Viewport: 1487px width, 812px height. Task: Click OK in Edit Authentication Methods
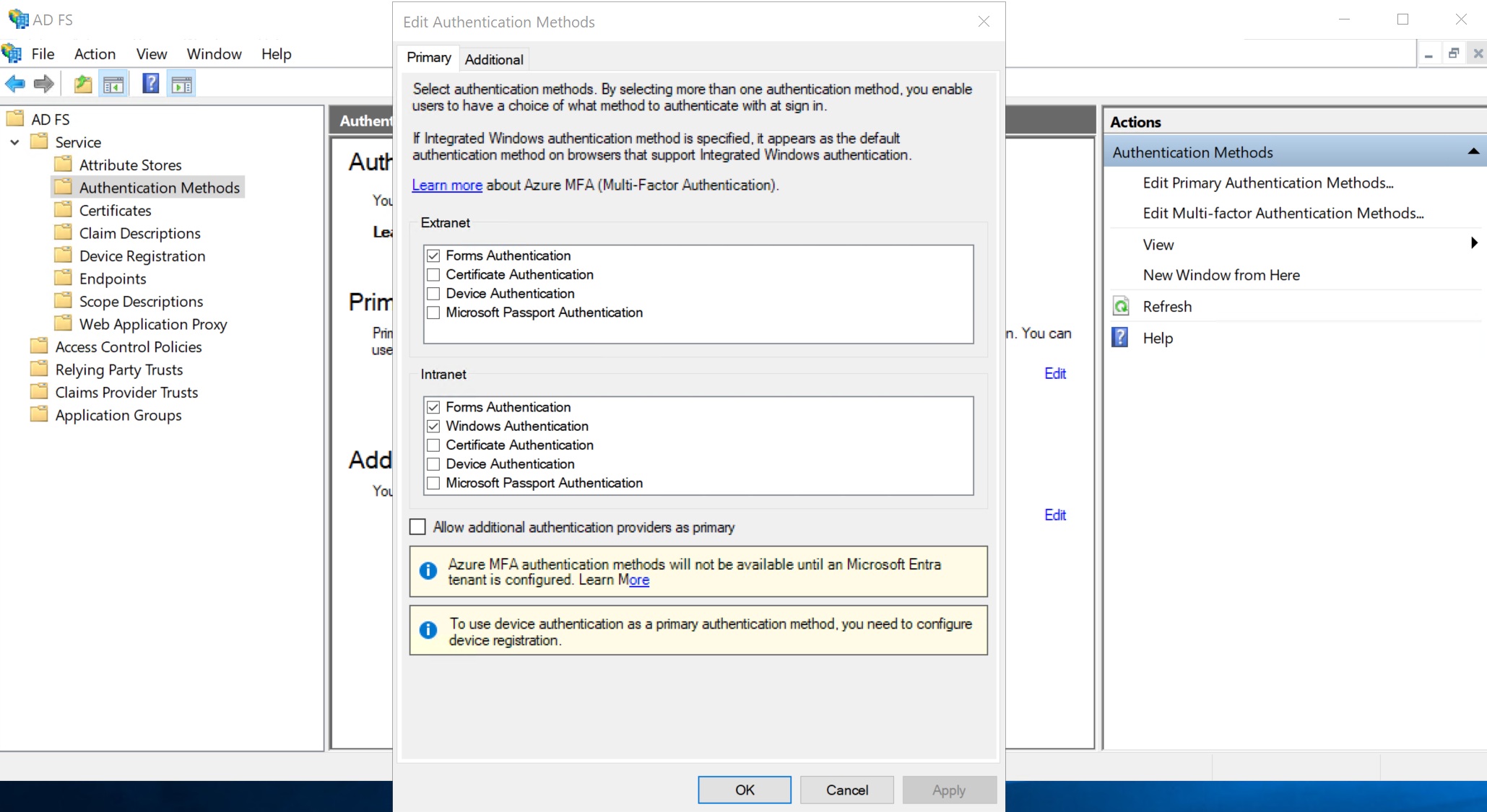tap(745, 790)
